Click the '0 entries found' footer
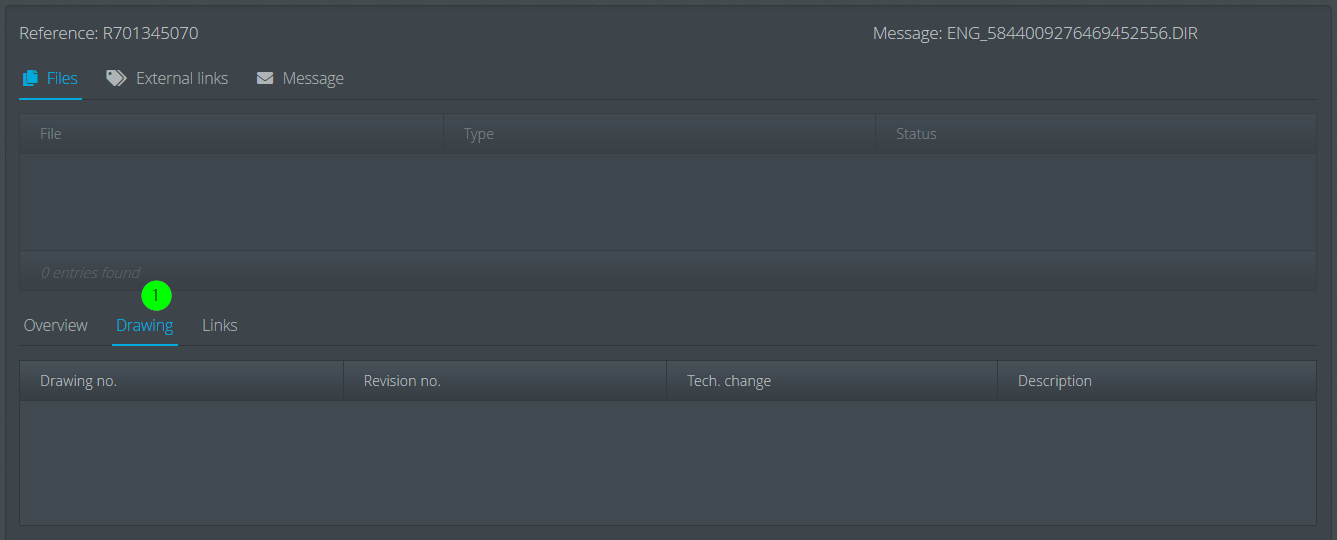Screen dimensions: 1337x540 pos(90,272)
